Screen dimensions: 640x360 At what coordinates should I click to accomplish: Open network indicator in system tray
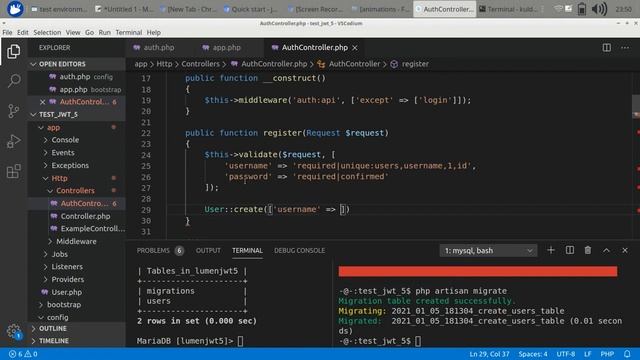(558, 9)
